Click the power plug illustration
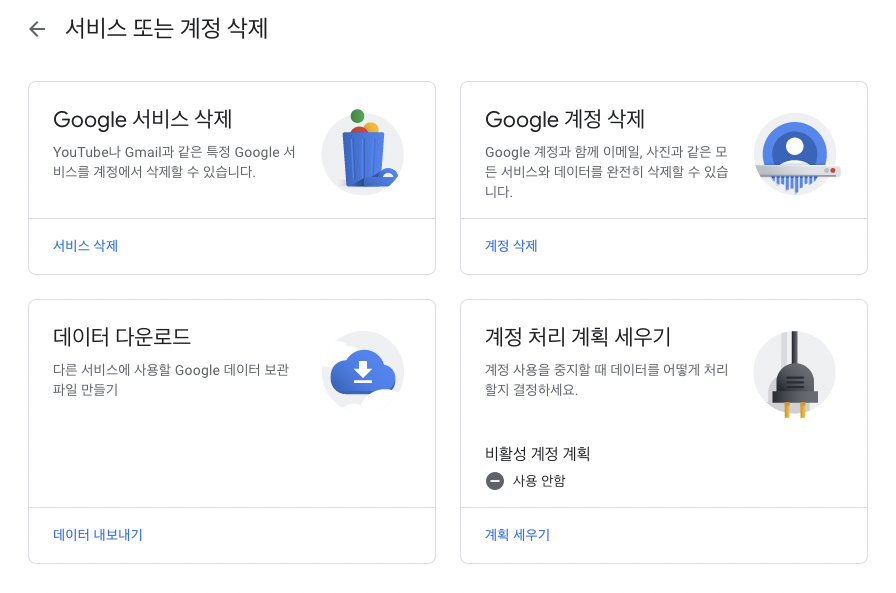This screenshot has height=593, width=896. point(795,374)
